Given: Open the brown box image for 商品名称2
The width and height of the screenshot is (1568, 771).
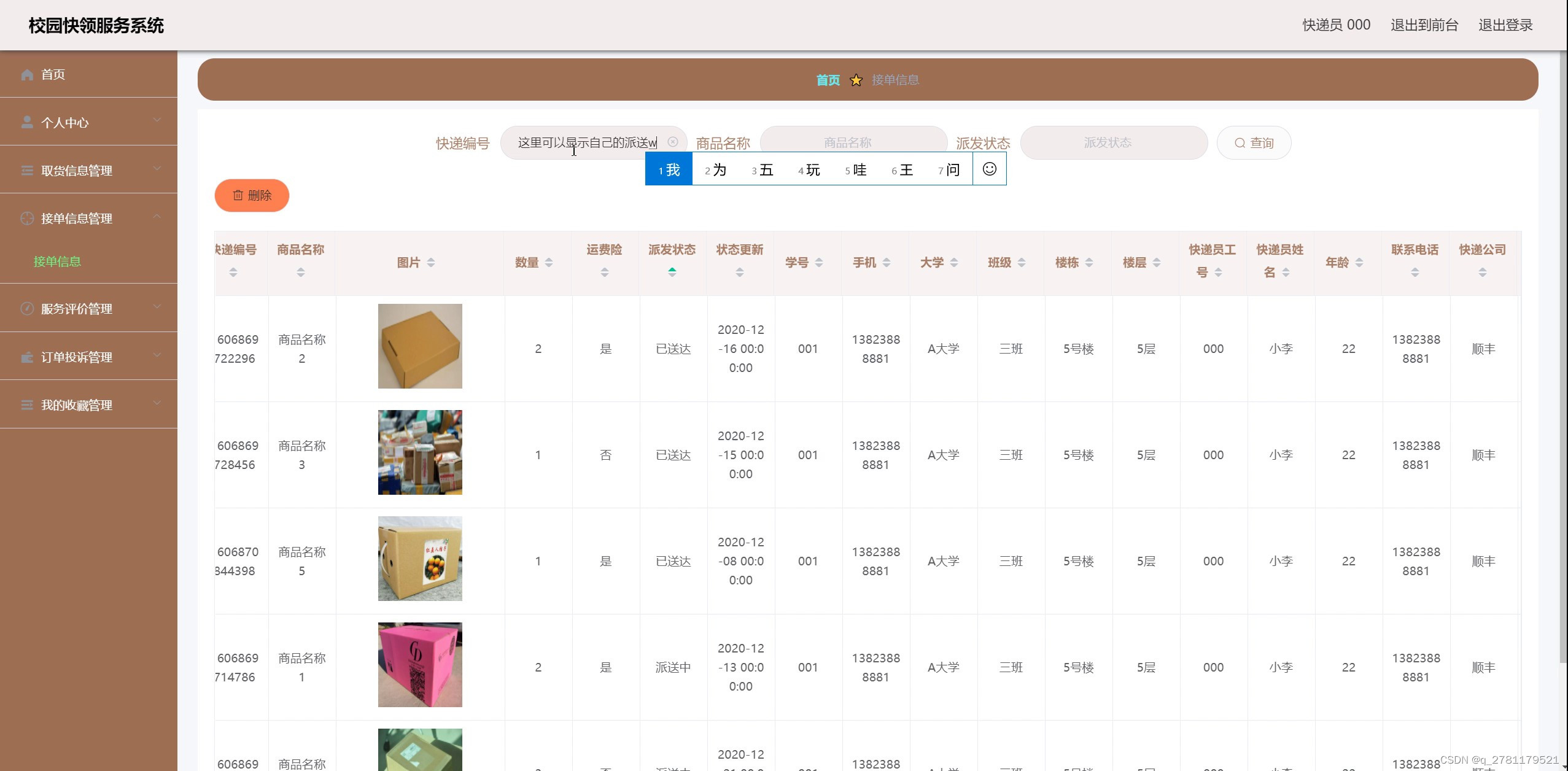Looking at the screenshot, I should click(420, 346).
